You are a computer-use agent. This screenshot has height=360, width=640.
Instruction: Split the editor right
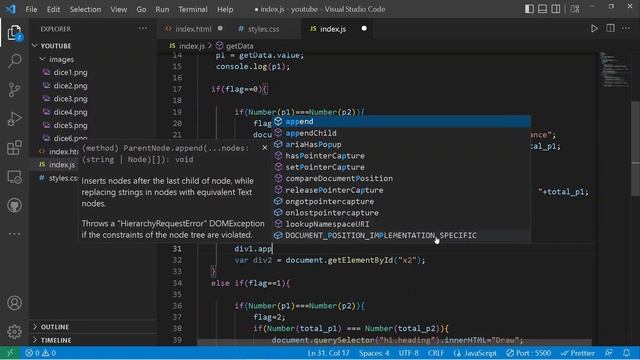[x=610, y=28]
